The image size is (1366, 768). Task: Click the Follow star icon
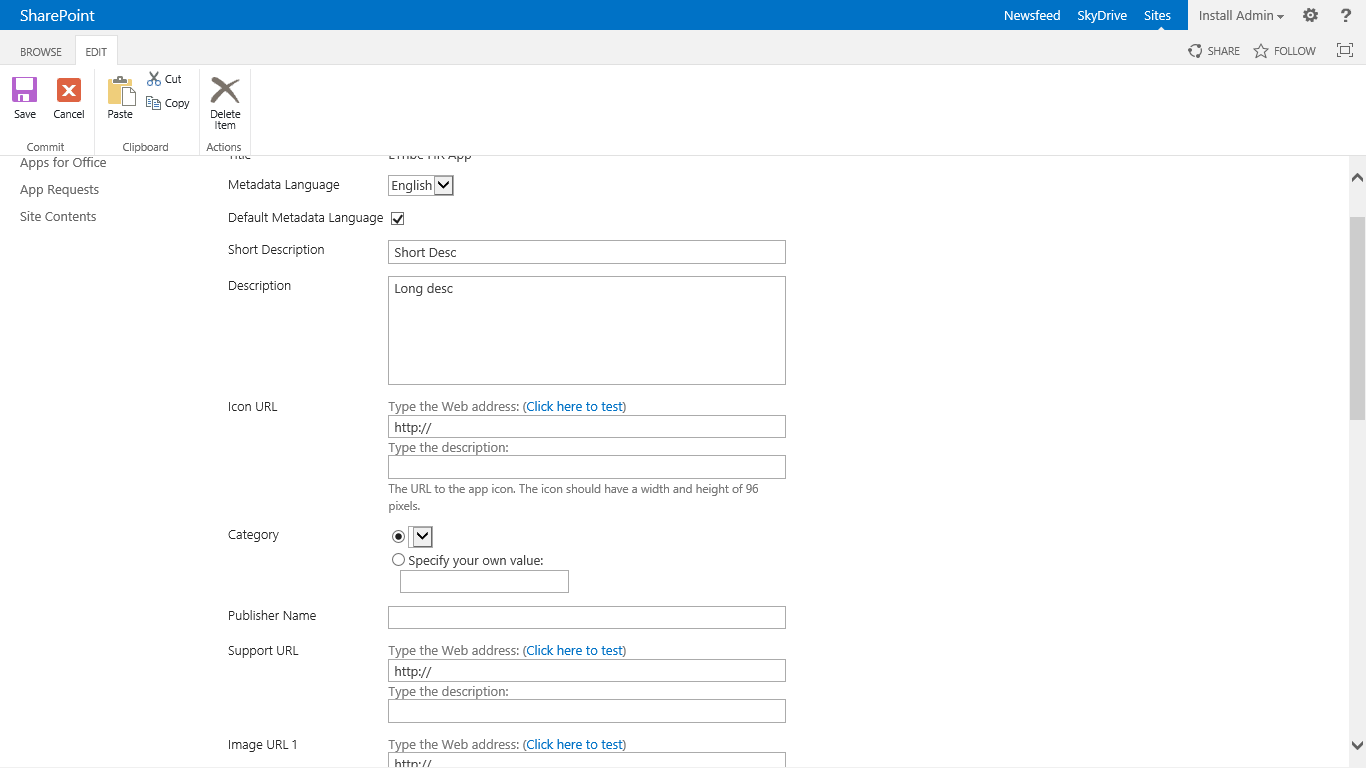1261,51
